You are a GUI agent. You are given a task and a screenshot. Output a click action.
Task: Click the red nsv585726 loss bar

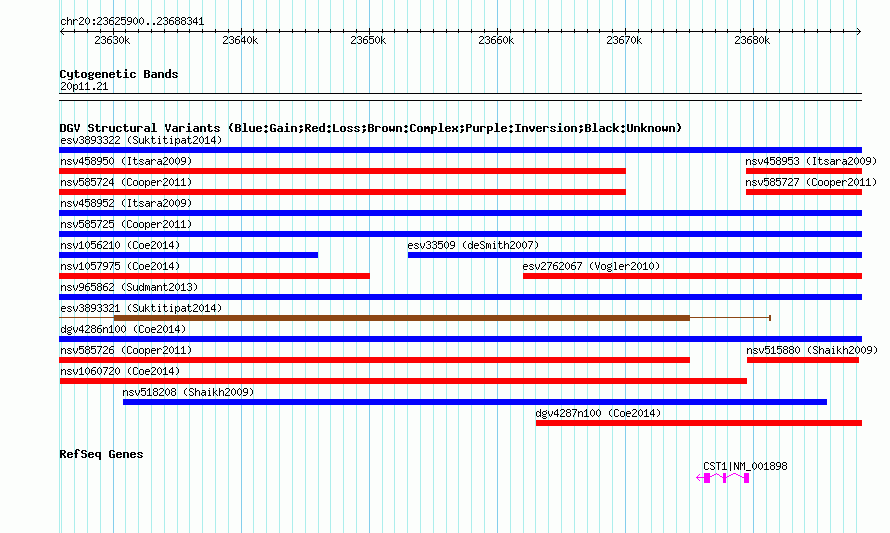[x=375, y=360]
